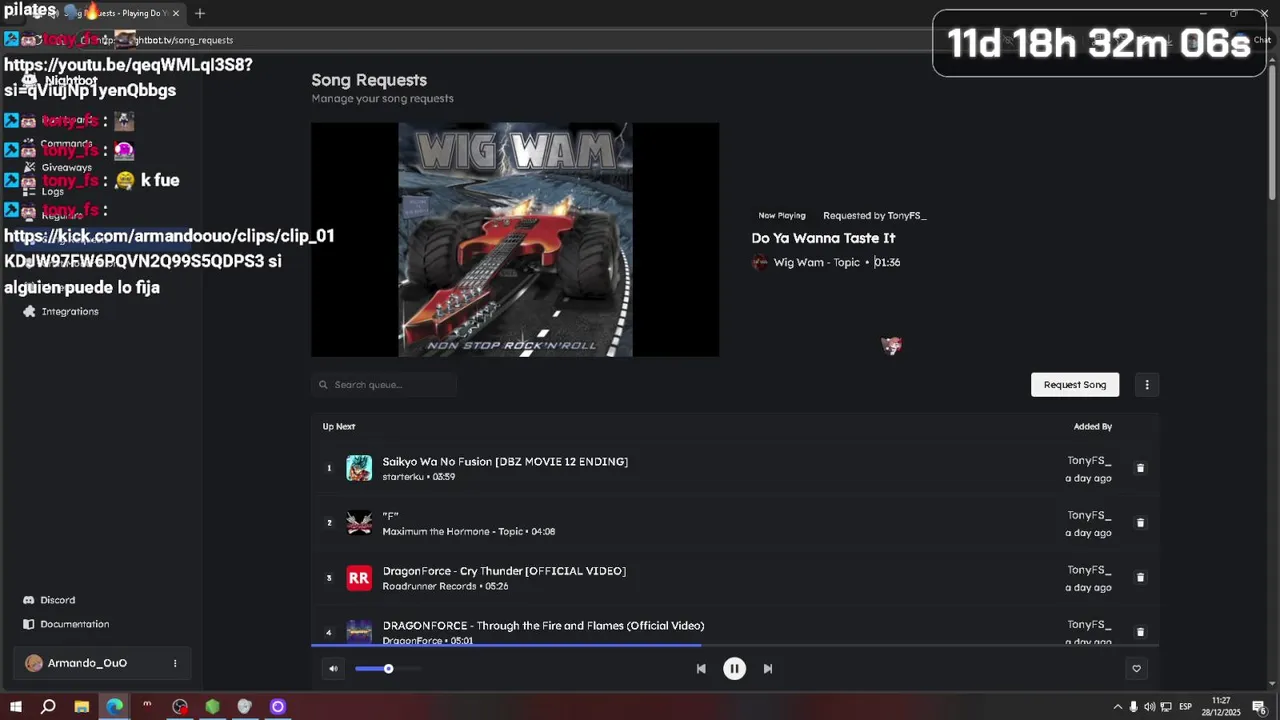Click the Do Ya Wanna Taste It title
The height and width of the screenshot is (720, 1280).
point(823,238)
